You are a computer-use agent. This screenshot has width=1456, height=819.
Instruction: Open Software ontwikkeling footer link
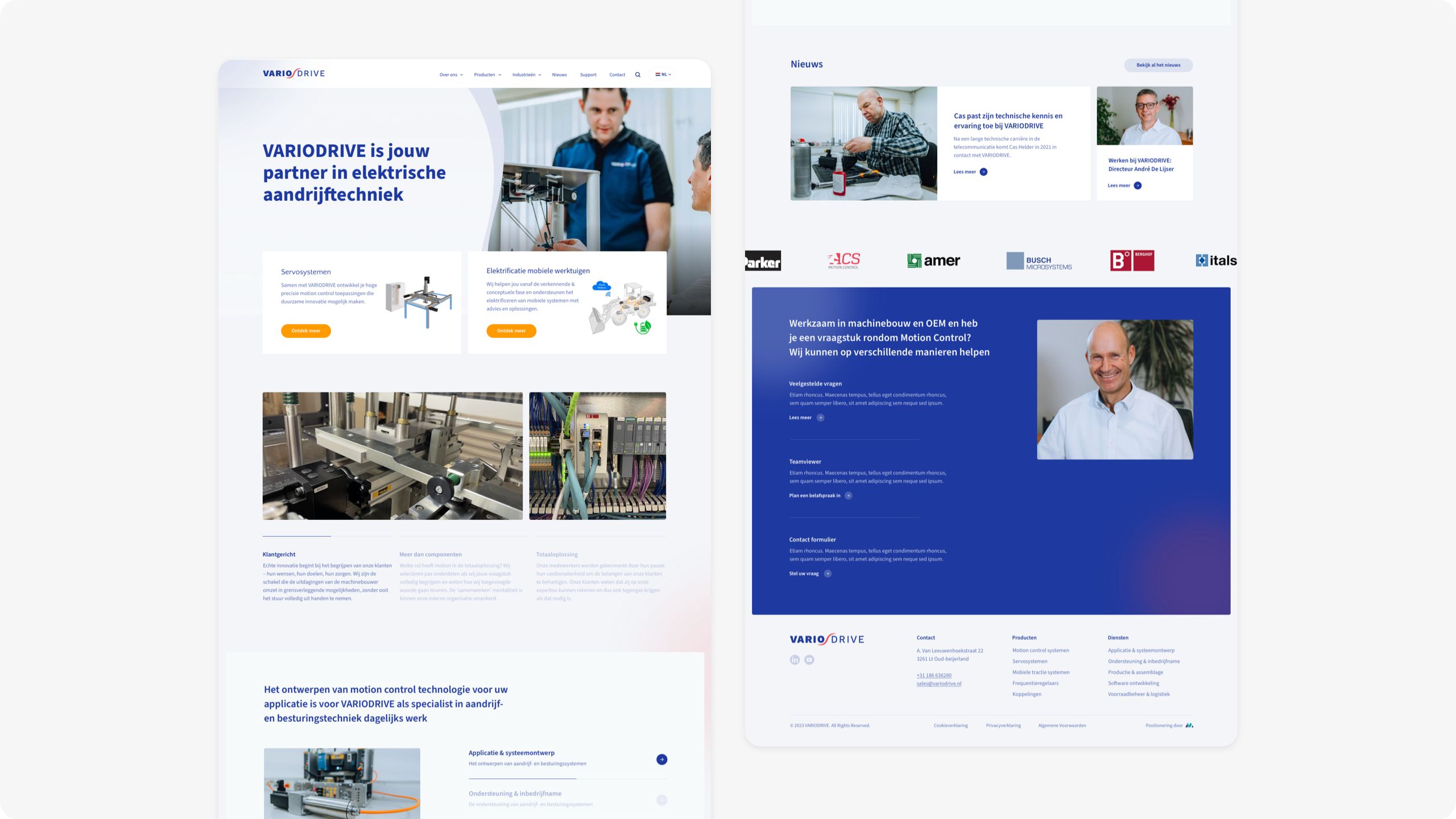[x=1133, y=683]
